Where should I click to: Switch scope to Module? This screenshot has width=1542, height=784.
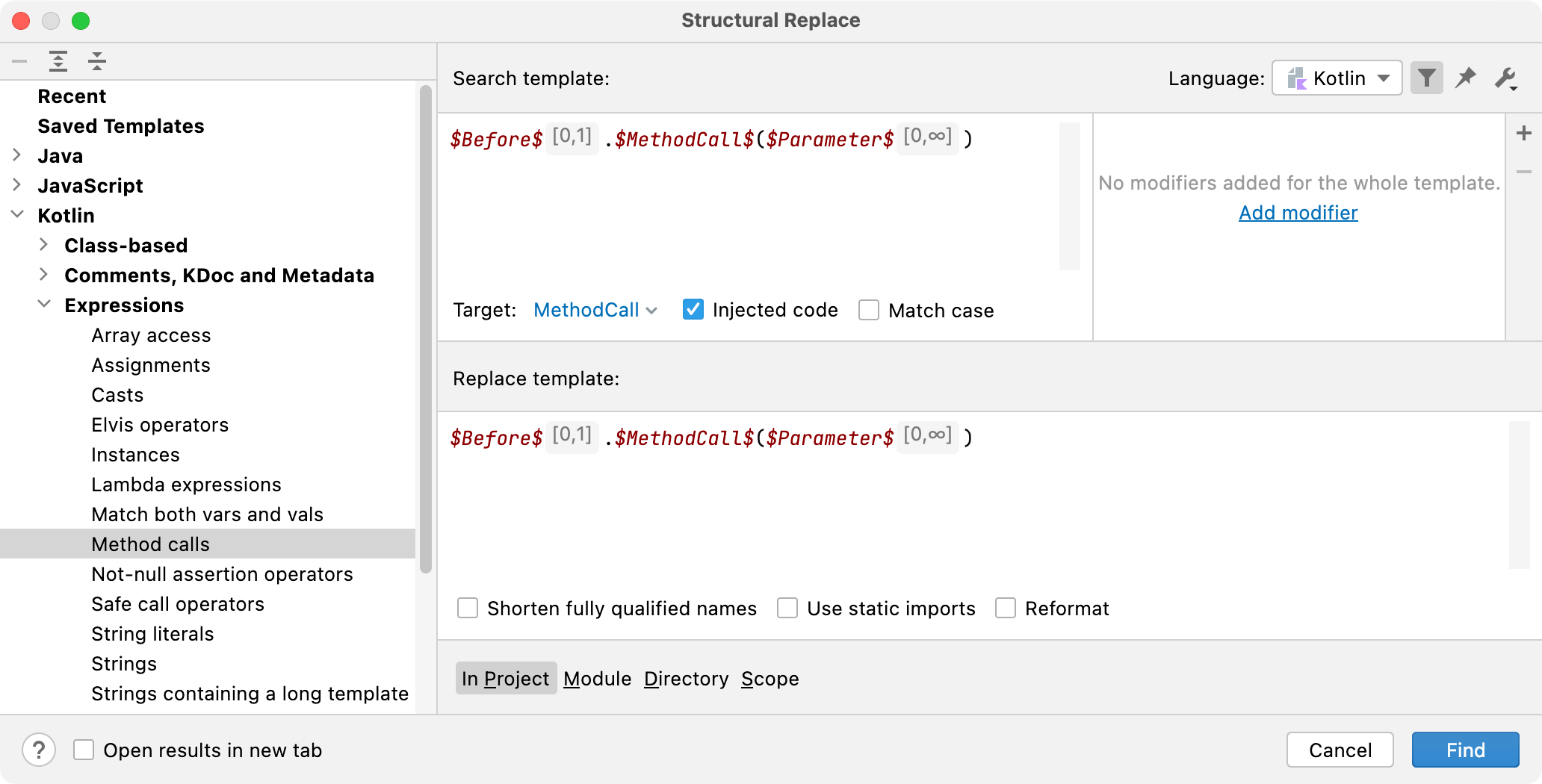click(597, 678)
